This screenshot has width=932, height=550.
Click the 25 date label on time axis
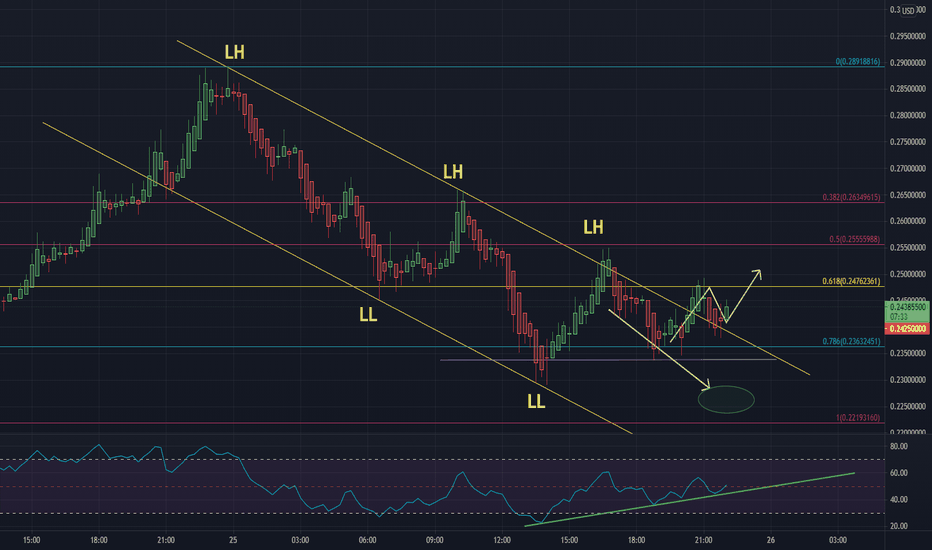tap(233, 540)
